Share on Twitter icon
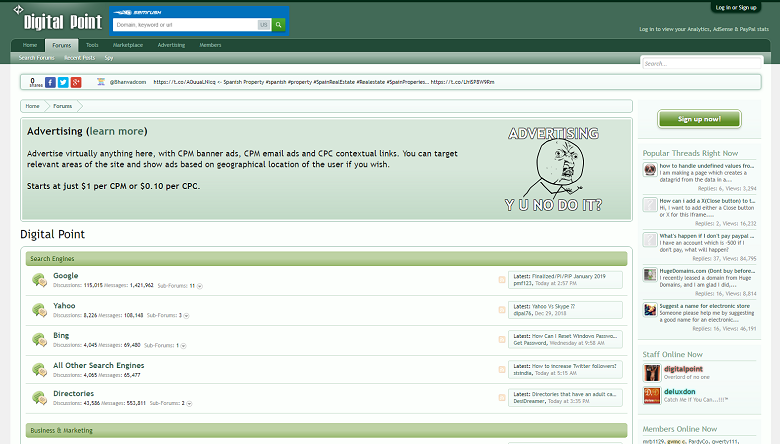 [63, 83]
